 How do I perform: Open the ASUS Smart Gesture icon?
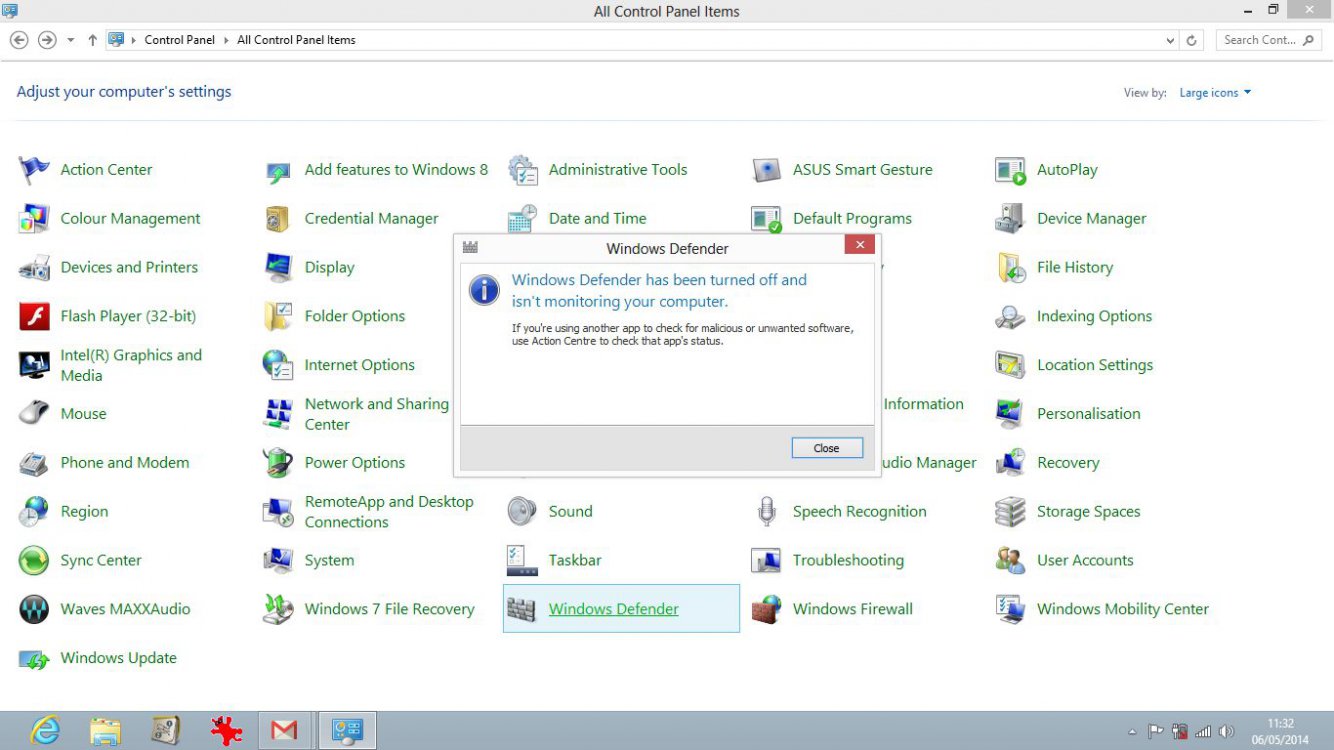766,170
